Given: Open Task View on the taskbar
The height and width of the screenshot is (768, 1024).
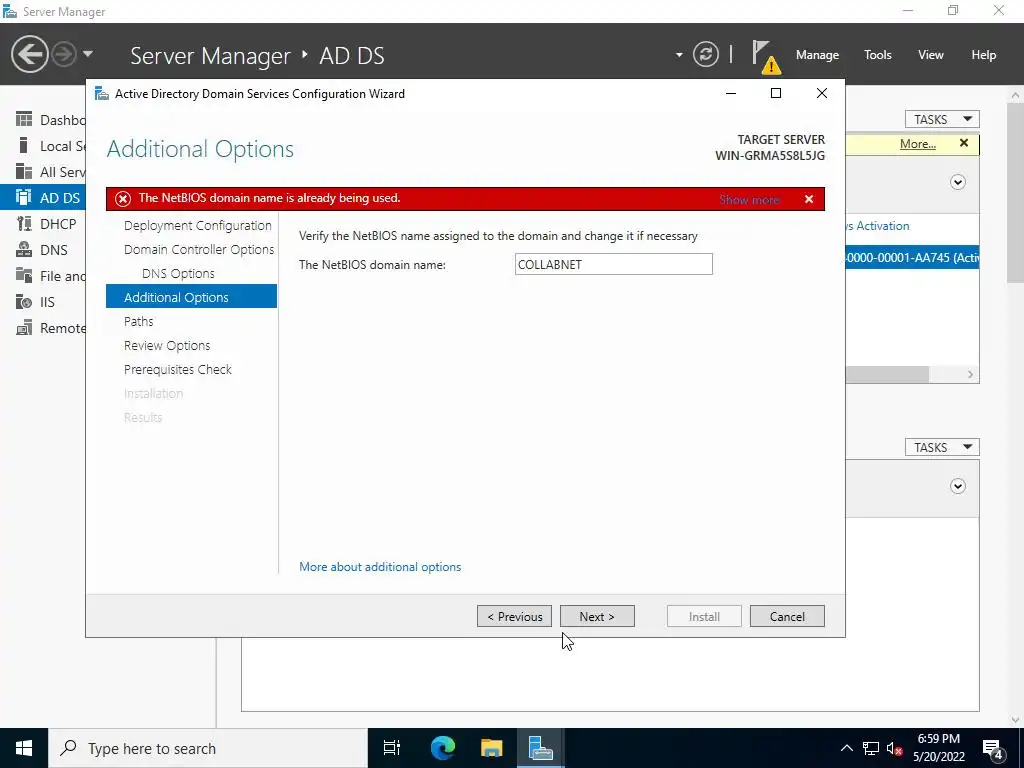Looking at the screenshot, I should pyautogui.click(x=392, y=748).
